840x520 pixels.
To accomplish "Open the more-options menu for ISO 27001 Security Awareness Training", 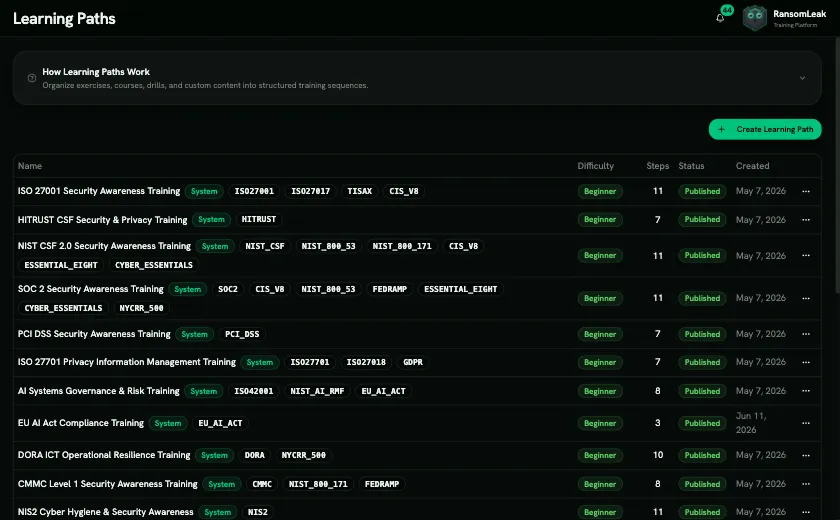I will tap(805, 191).
